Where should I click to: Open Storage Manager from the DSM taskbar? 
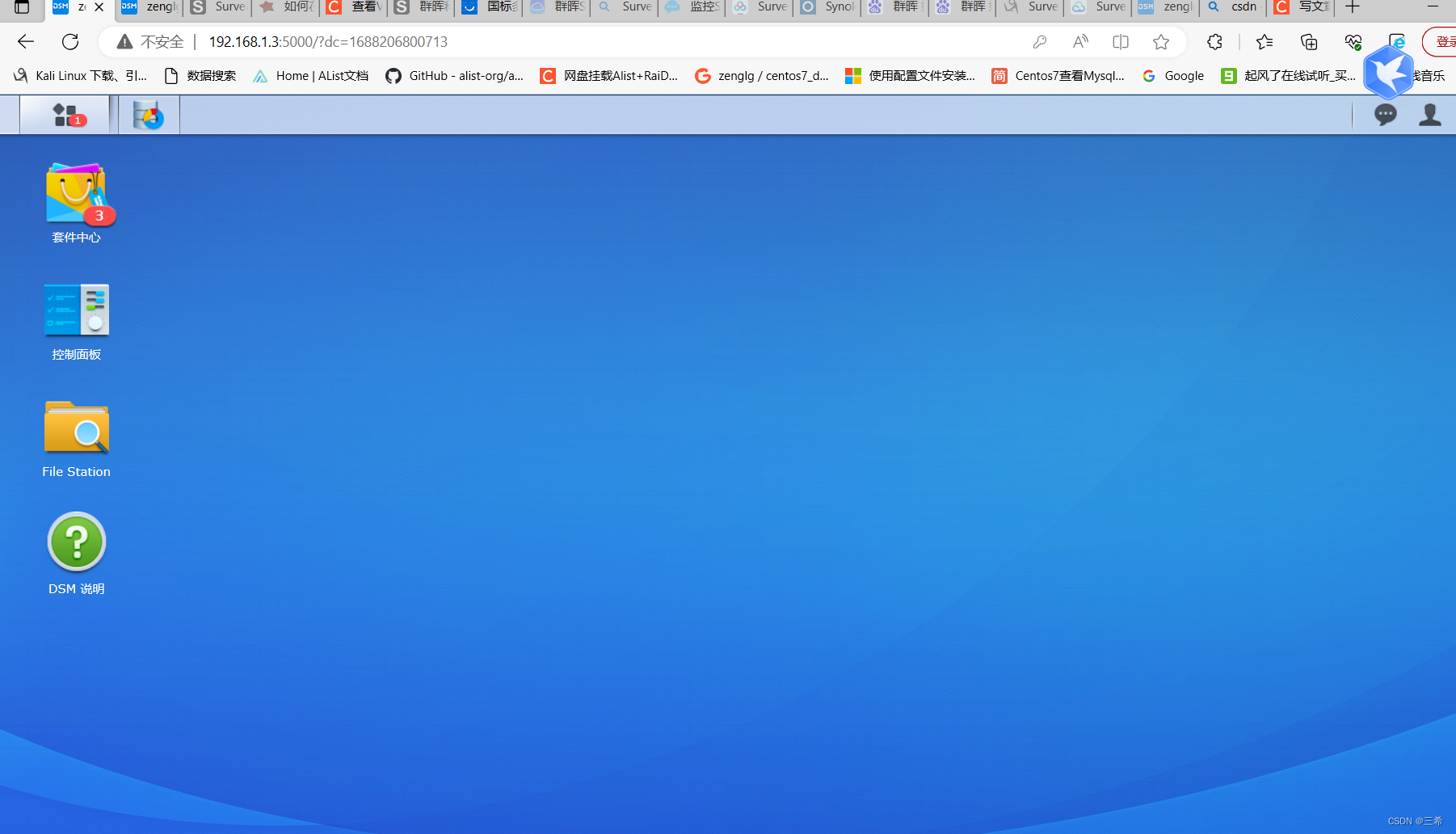tap(149, 115)
